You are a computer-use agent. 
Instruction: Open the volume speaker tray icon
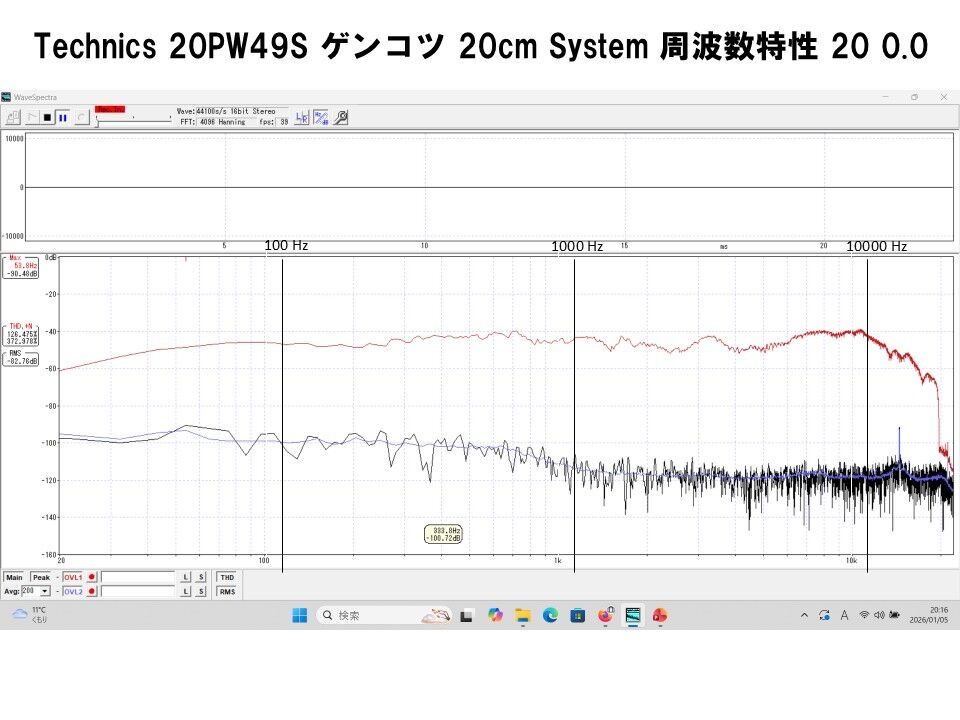coord(879,615)
